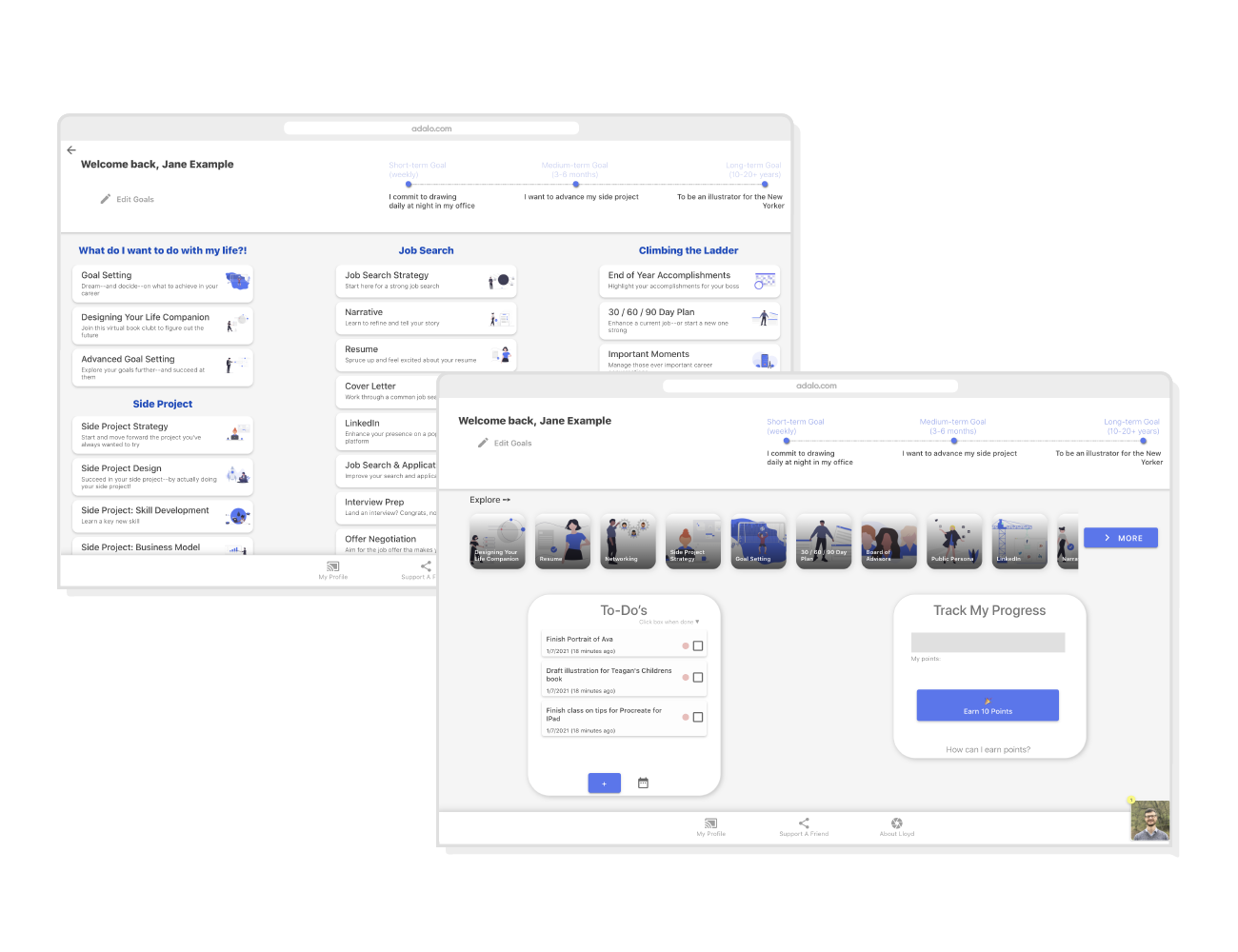Expand 'Click box when done' arrow

tap(697, 622)
